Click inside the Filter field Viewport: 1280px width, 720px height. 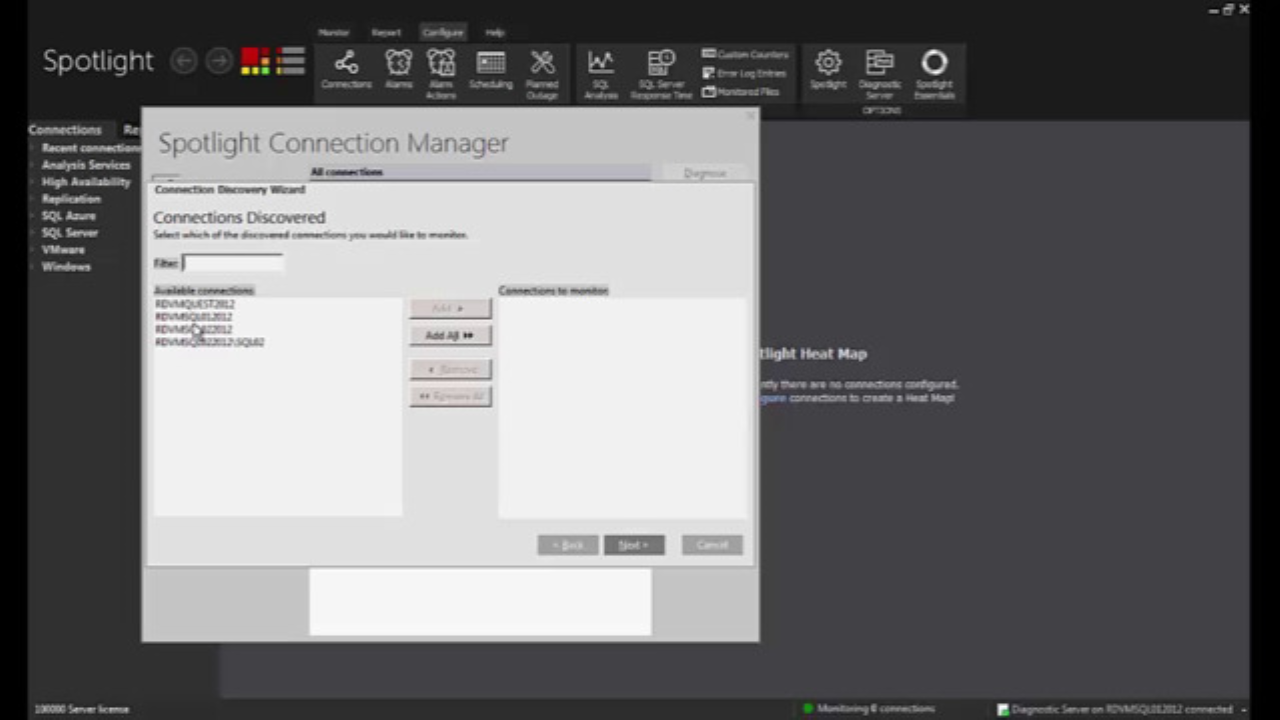(230, 262)
